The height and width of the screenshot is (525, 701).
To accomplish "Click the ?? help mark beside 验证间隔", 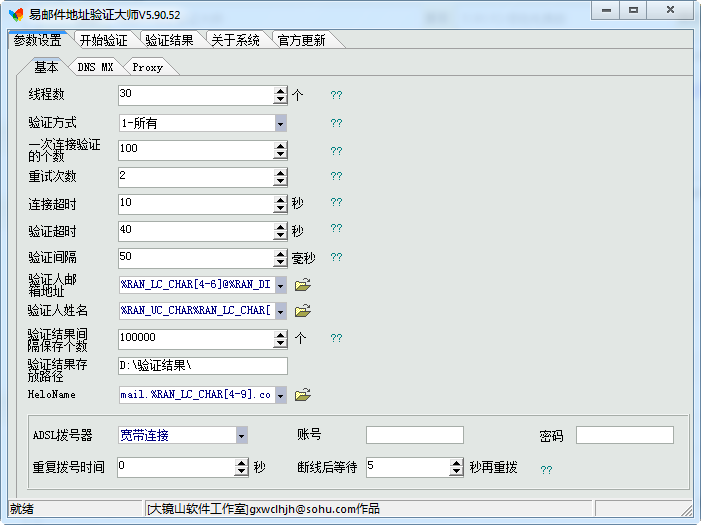I will (x=336, y=258).
